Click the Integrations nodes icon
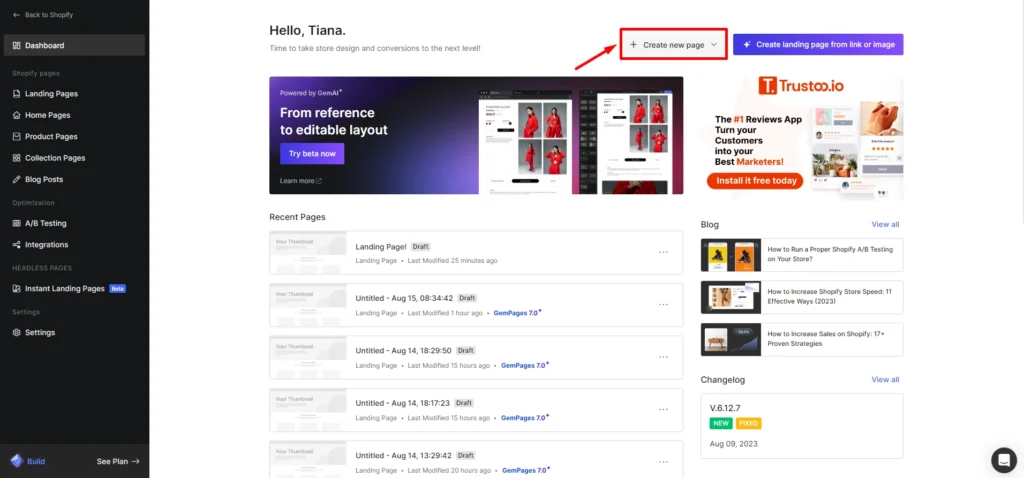Viewport: 1024px width, 478px height. (x=16, y=244)
